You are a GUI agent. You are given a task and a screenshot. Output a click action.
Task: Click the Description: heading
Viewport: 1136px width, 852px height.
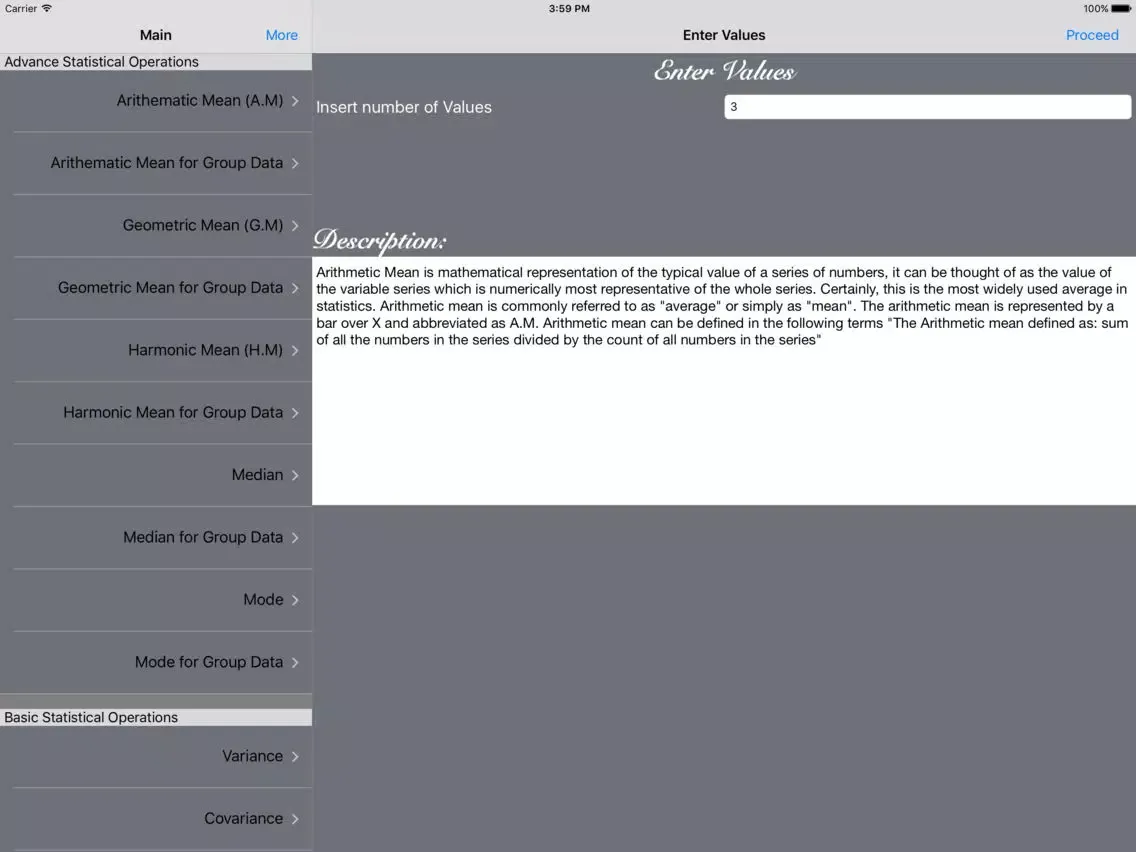(380, 241)
